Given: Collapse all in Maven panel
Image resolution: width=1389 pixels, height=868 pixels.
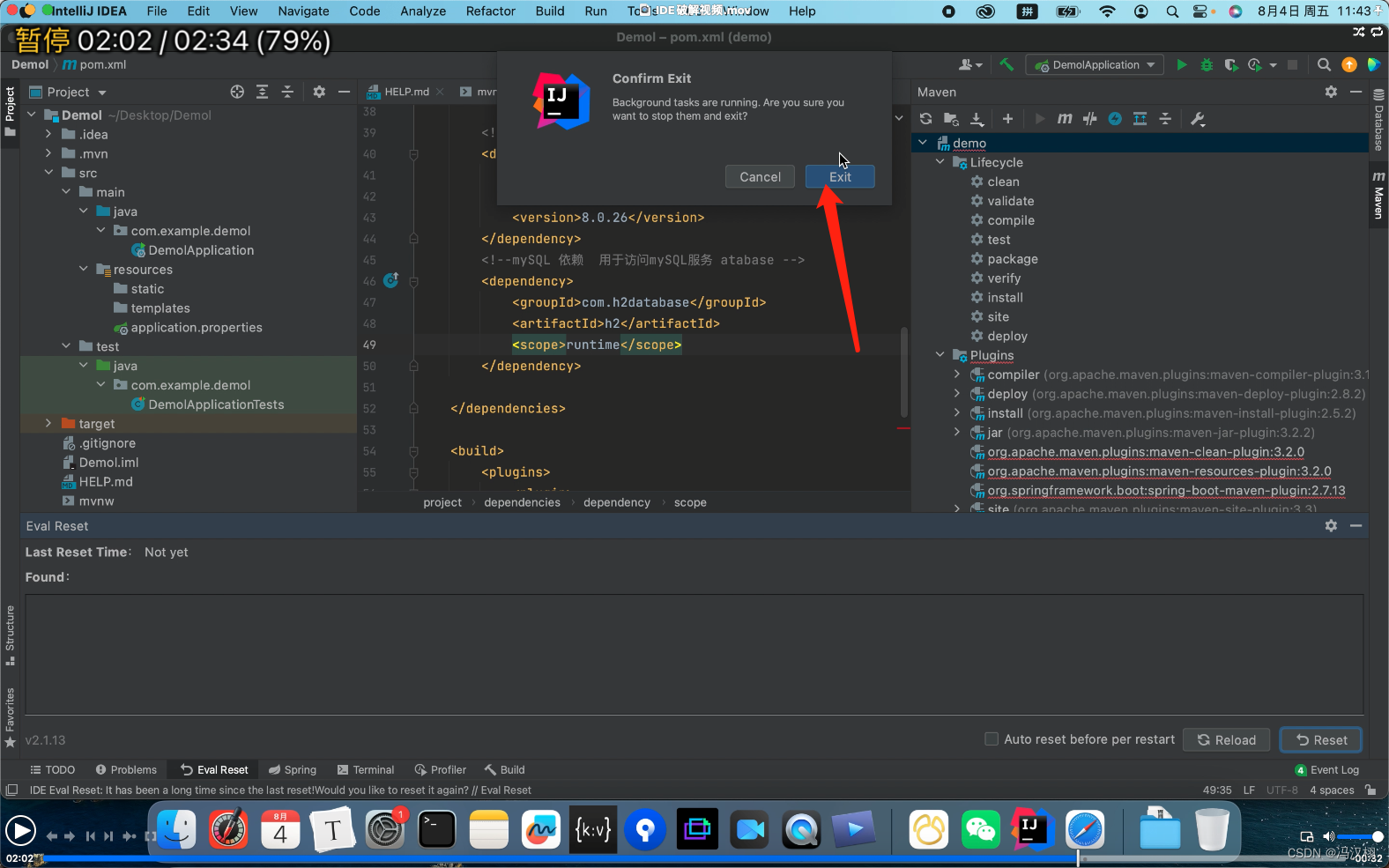Looking at the screenshot, I should [x=1165, y=119].
